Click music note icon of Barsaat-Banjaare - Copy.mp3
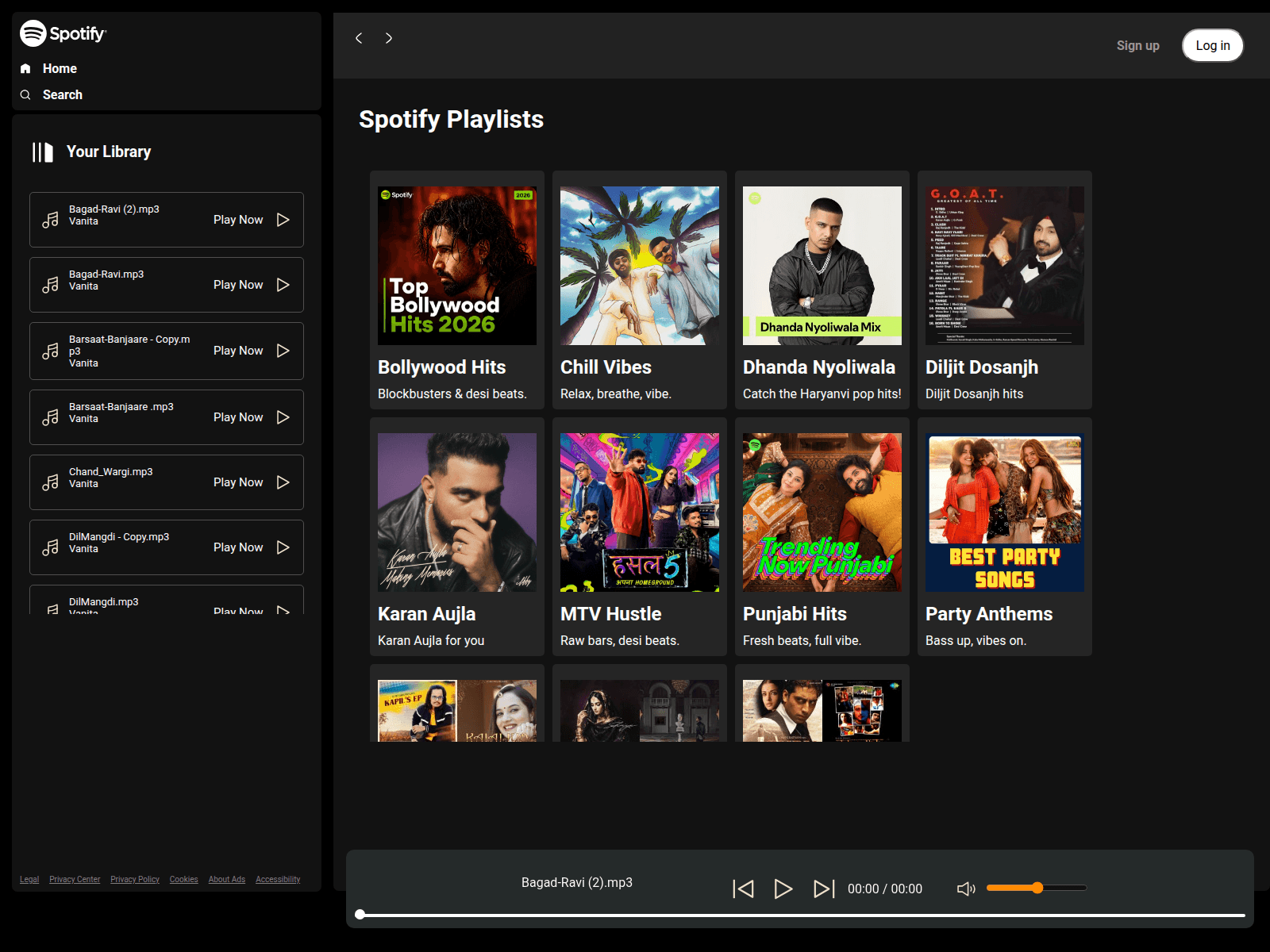Image resolution: width=1270 pixels, height=952 pixels. coord(51,351)
